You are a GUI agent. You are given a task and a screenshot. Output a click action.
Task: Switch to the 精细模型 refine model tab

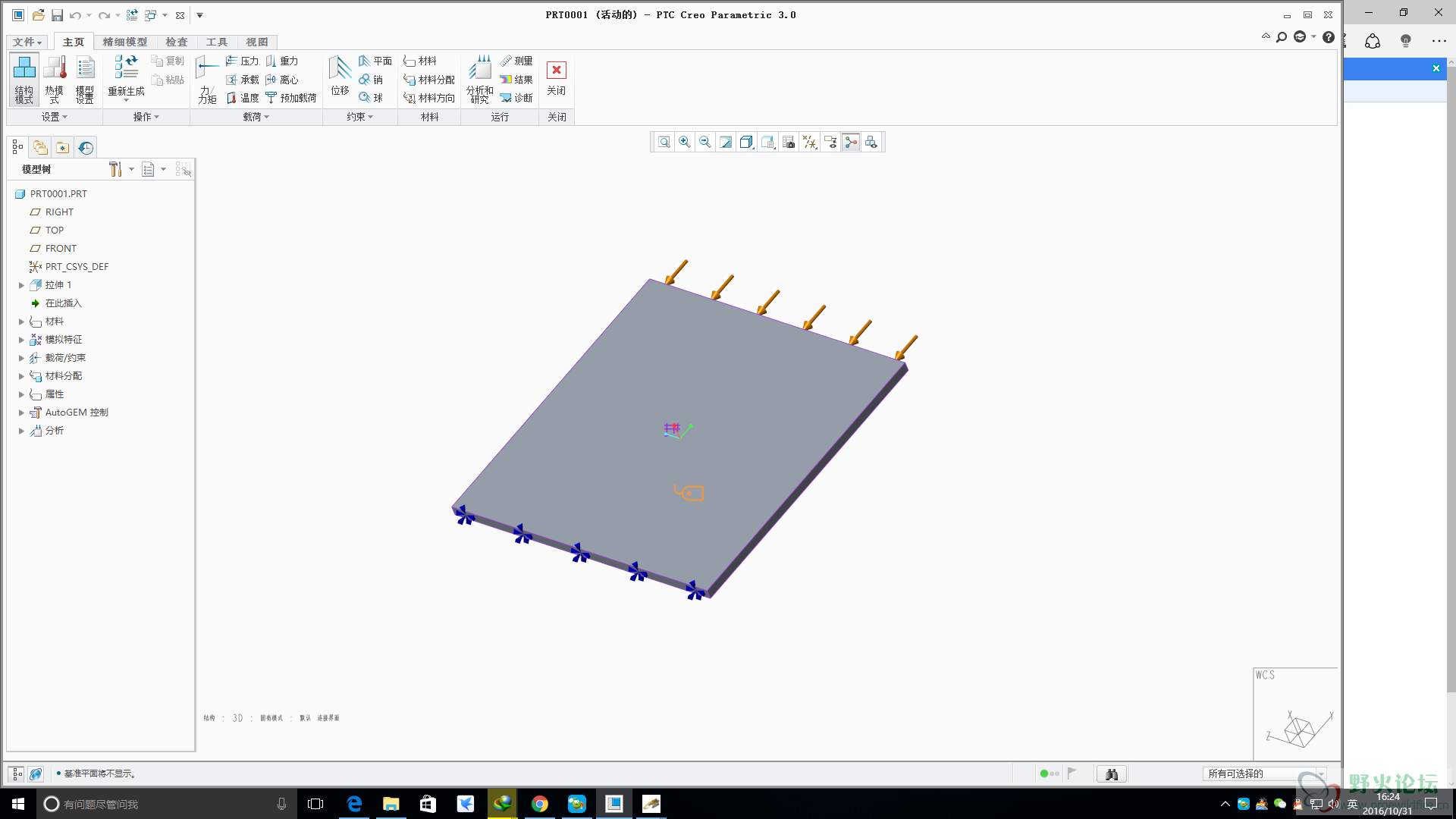tap(125, 42)
